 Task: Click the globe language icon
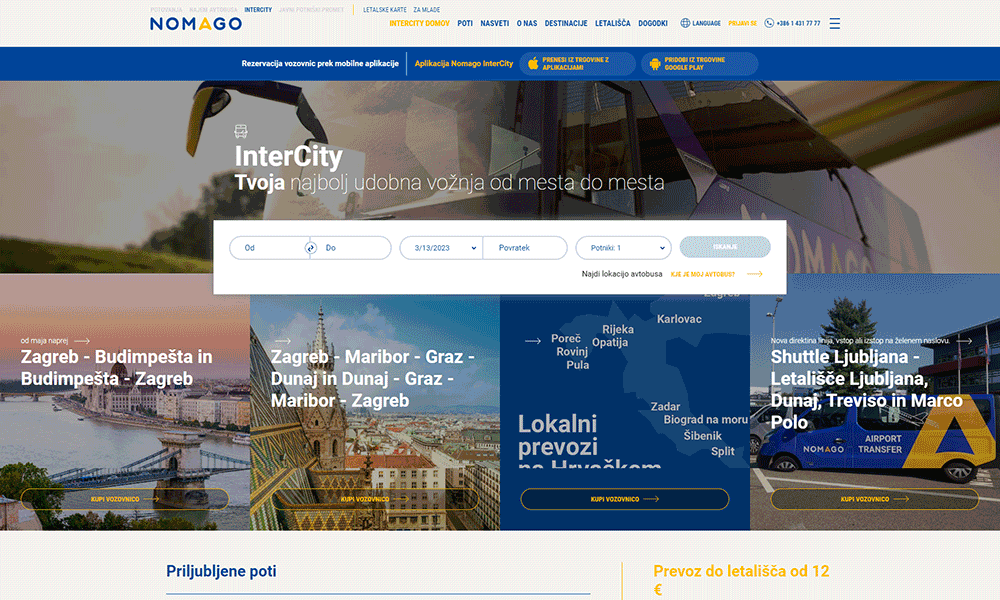pyautogui.click(x=685, y=23)
